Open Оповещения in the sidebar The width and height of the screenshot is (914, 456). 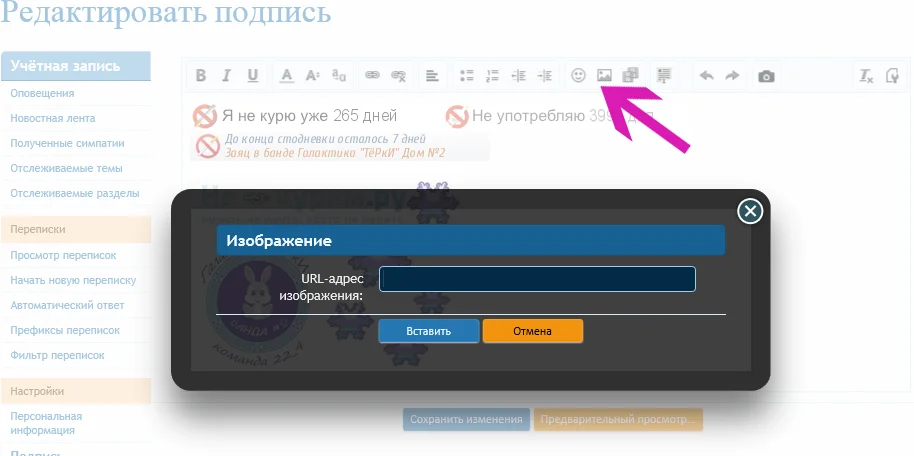coord(42,93)
